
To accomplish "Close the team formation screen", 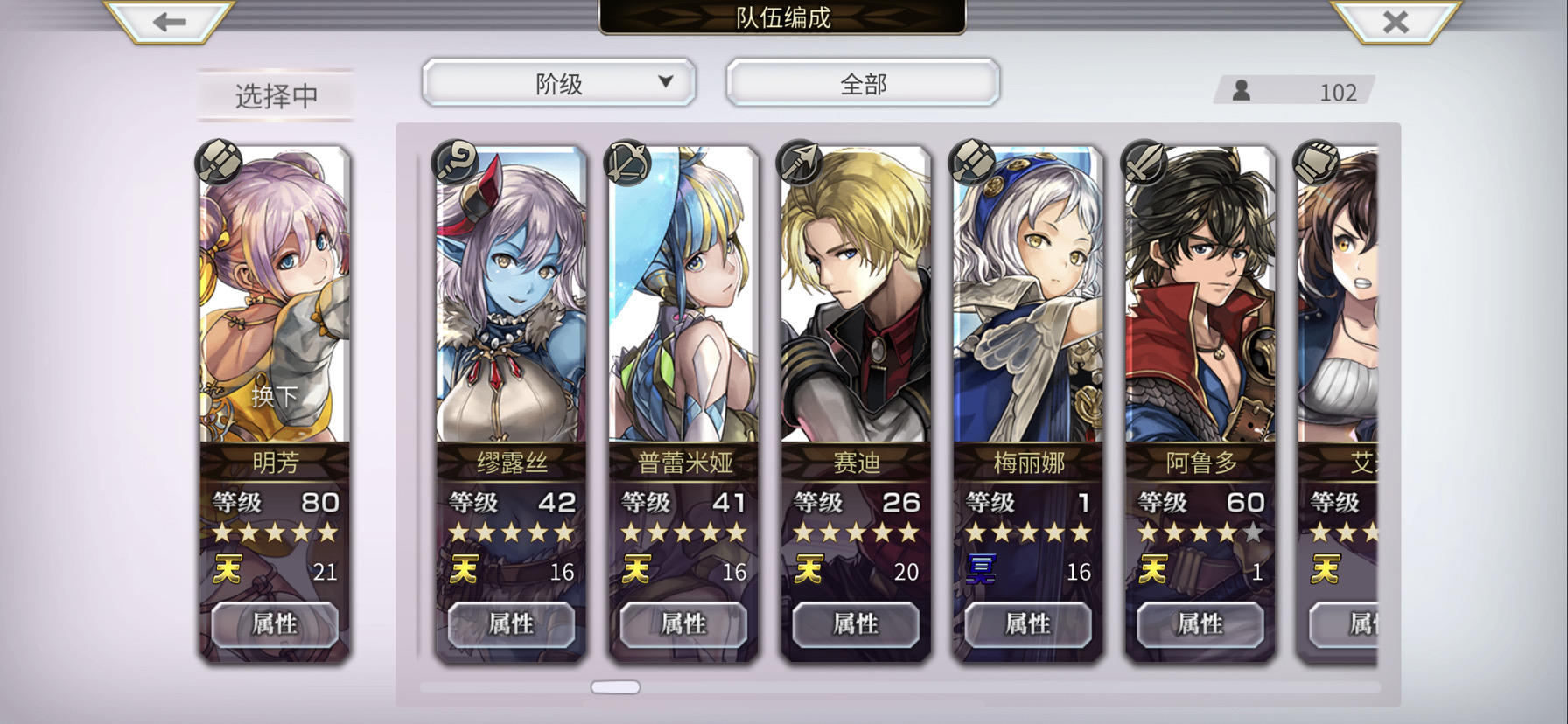I will pyautogui.click(x=1396, y=21).
